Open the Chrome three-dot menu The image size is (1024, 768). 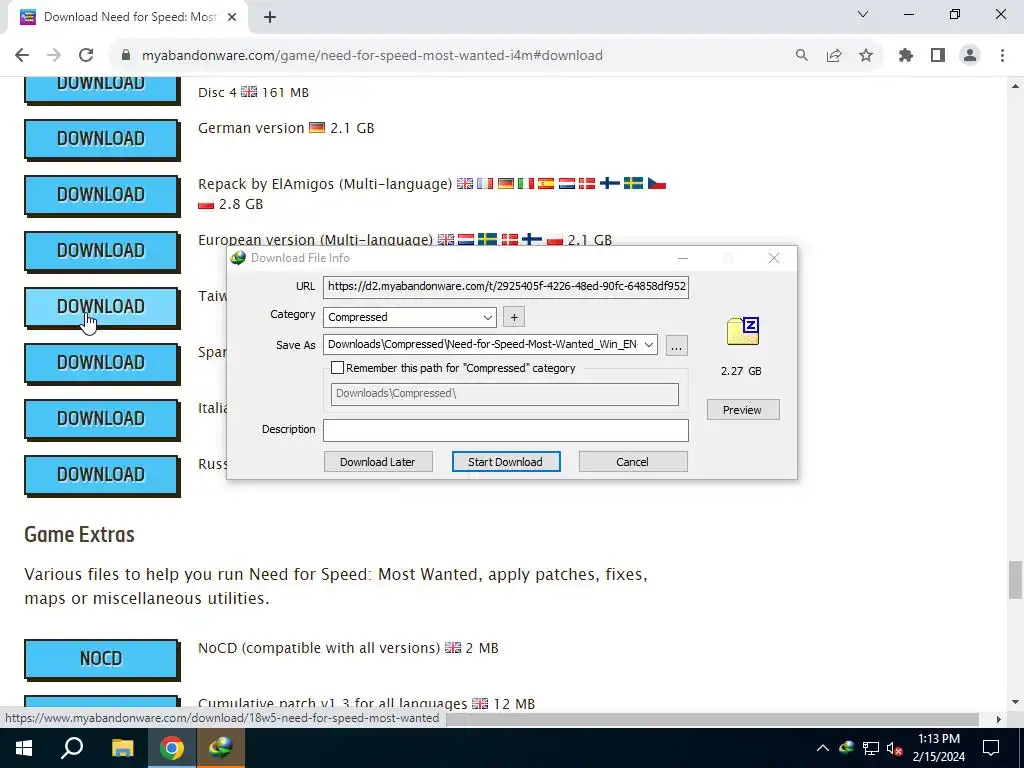[1002, 56]
